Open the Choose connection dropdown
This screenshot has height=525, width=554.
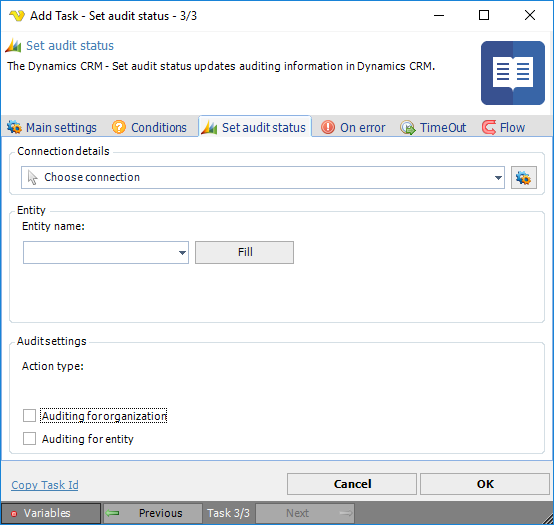pos(263,177)
